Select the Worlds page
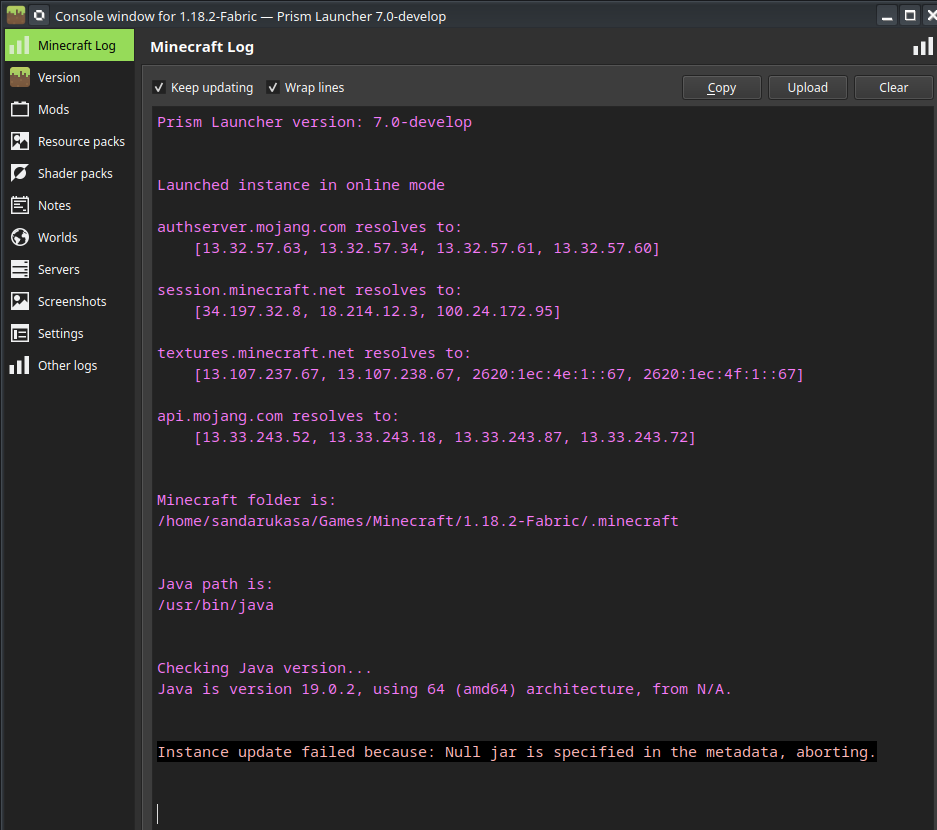The image size is (937, 830). [x=69, y=237]
